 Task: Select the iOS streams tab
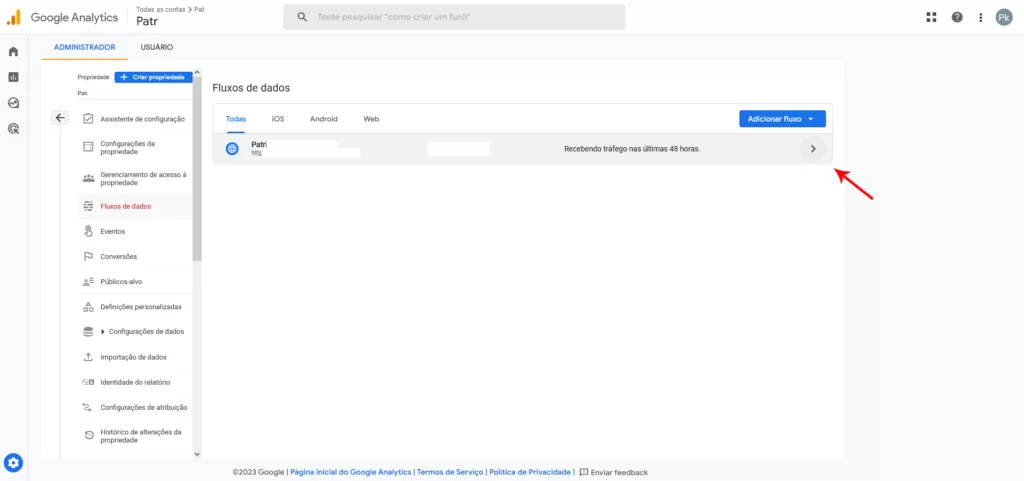click(278, 119)
